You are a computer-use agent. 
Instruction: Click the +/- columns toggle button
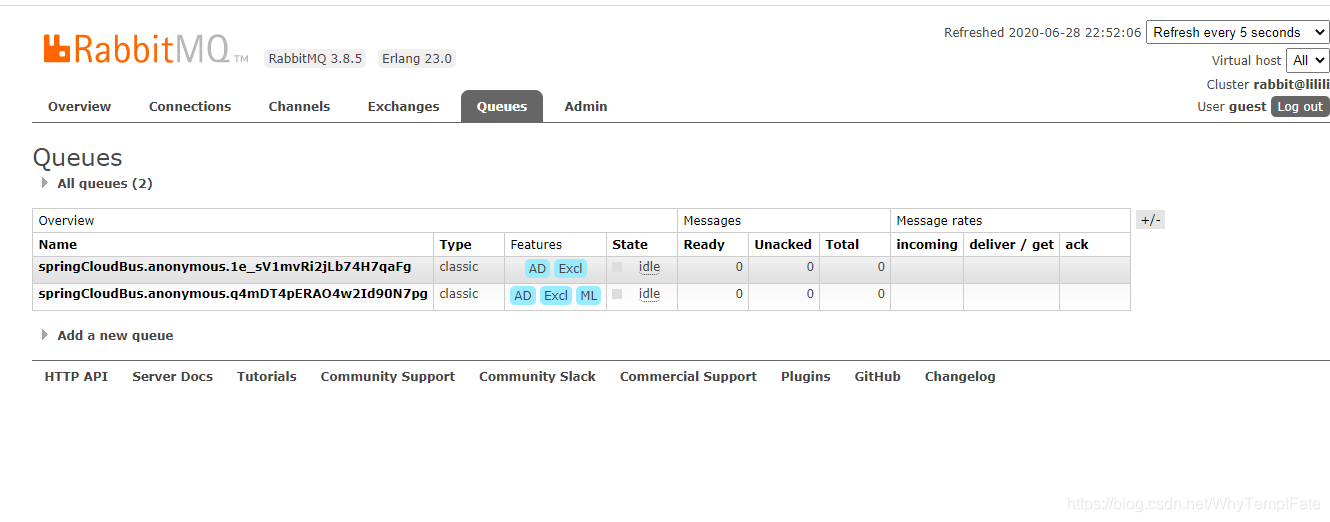point(1151,221)
